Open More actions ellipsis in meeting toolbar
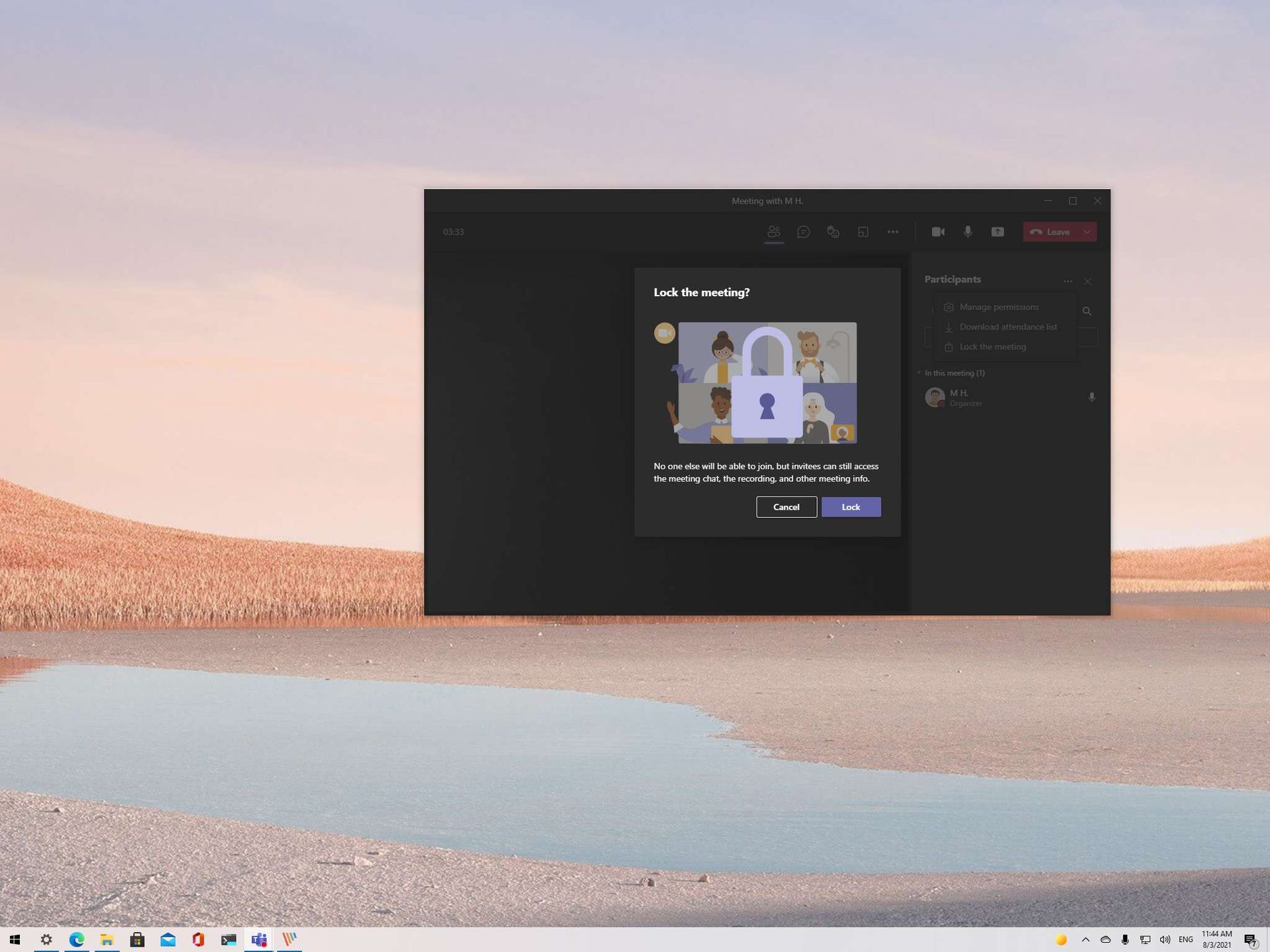 coord(892,232)
